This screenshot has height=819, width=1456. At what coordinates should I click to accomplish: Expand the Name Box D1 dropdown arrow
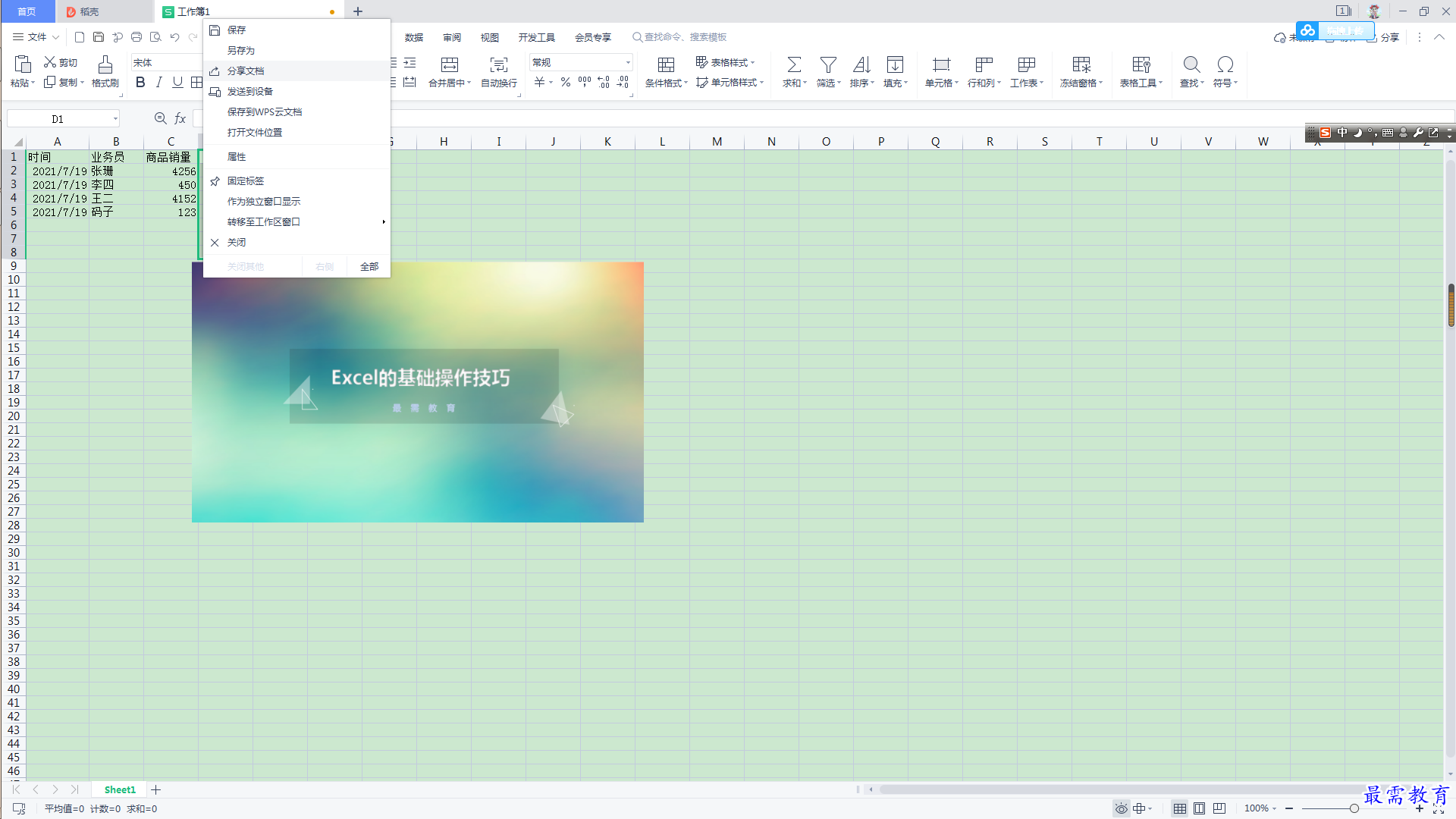click(115, 118)
